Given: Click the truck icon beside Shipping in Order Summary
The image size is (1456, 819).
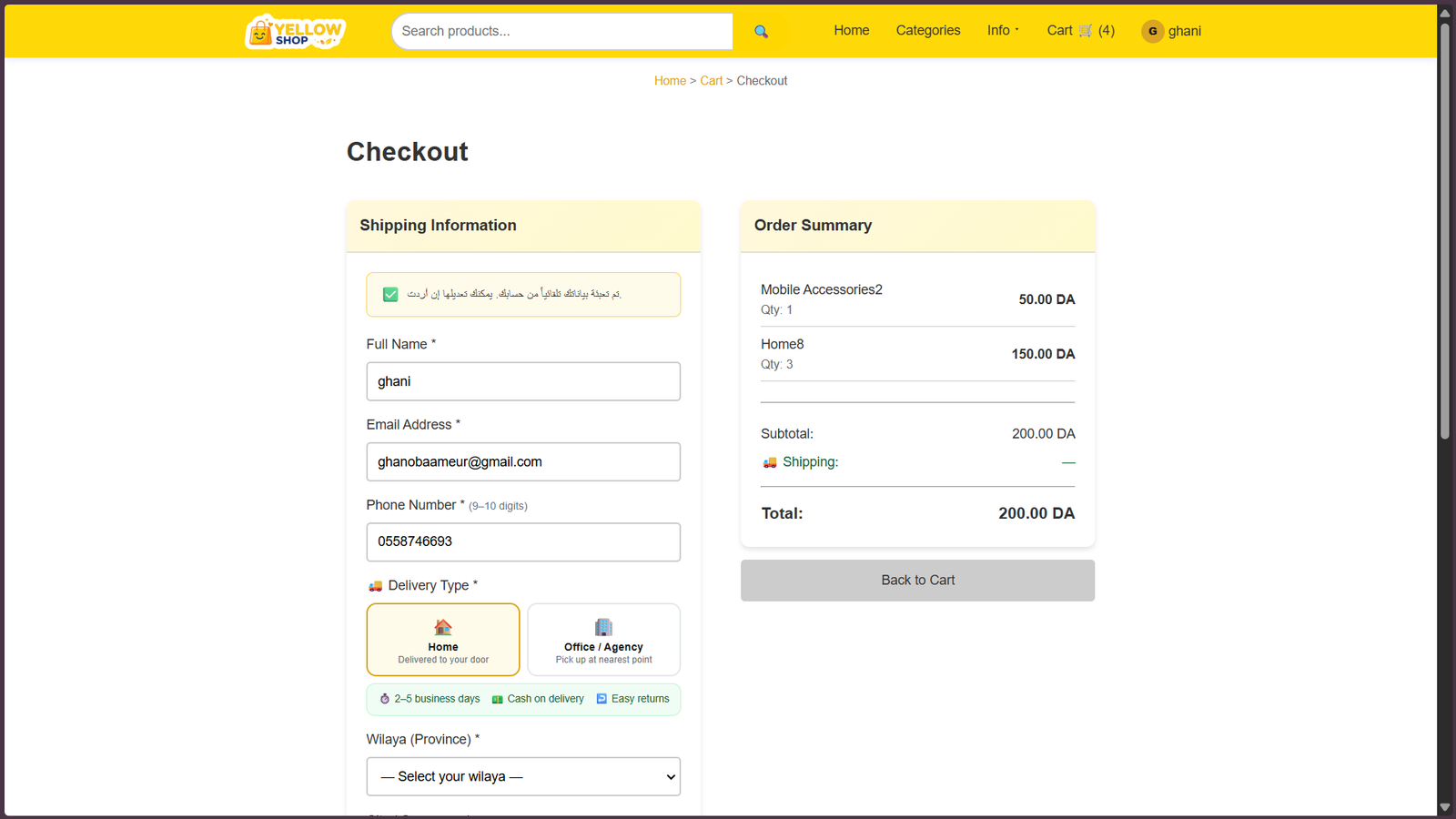Looking at the screenshot, I should point(770,462).
